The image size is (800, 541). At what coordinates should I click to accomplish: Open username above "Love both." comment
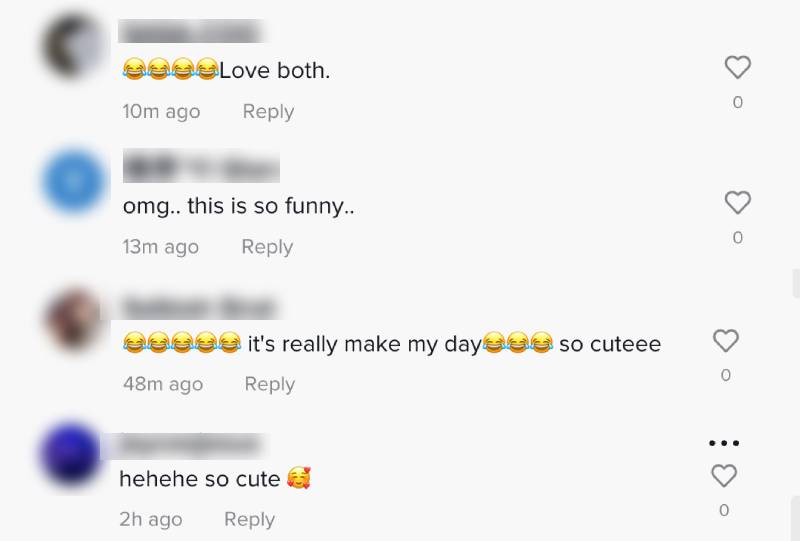(x=190, y=32)
